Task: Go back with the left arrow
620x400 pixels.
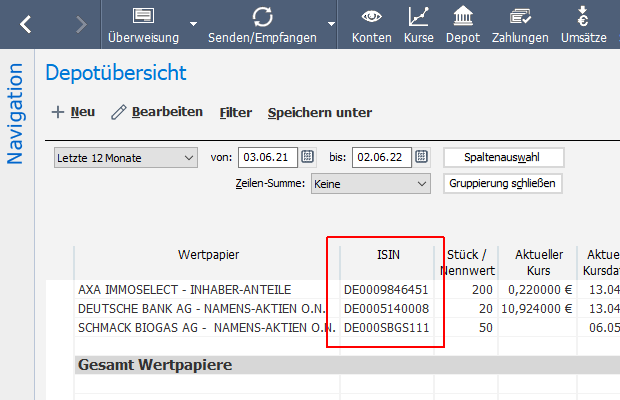Action: 26,25
